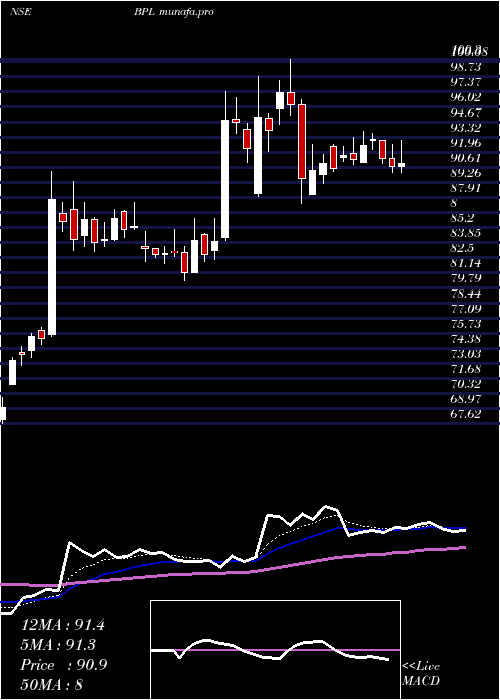The width and height of the screenshot is (500, 700).
Task: Click the Price : 90.9 readout
Action: coord(64,665)
